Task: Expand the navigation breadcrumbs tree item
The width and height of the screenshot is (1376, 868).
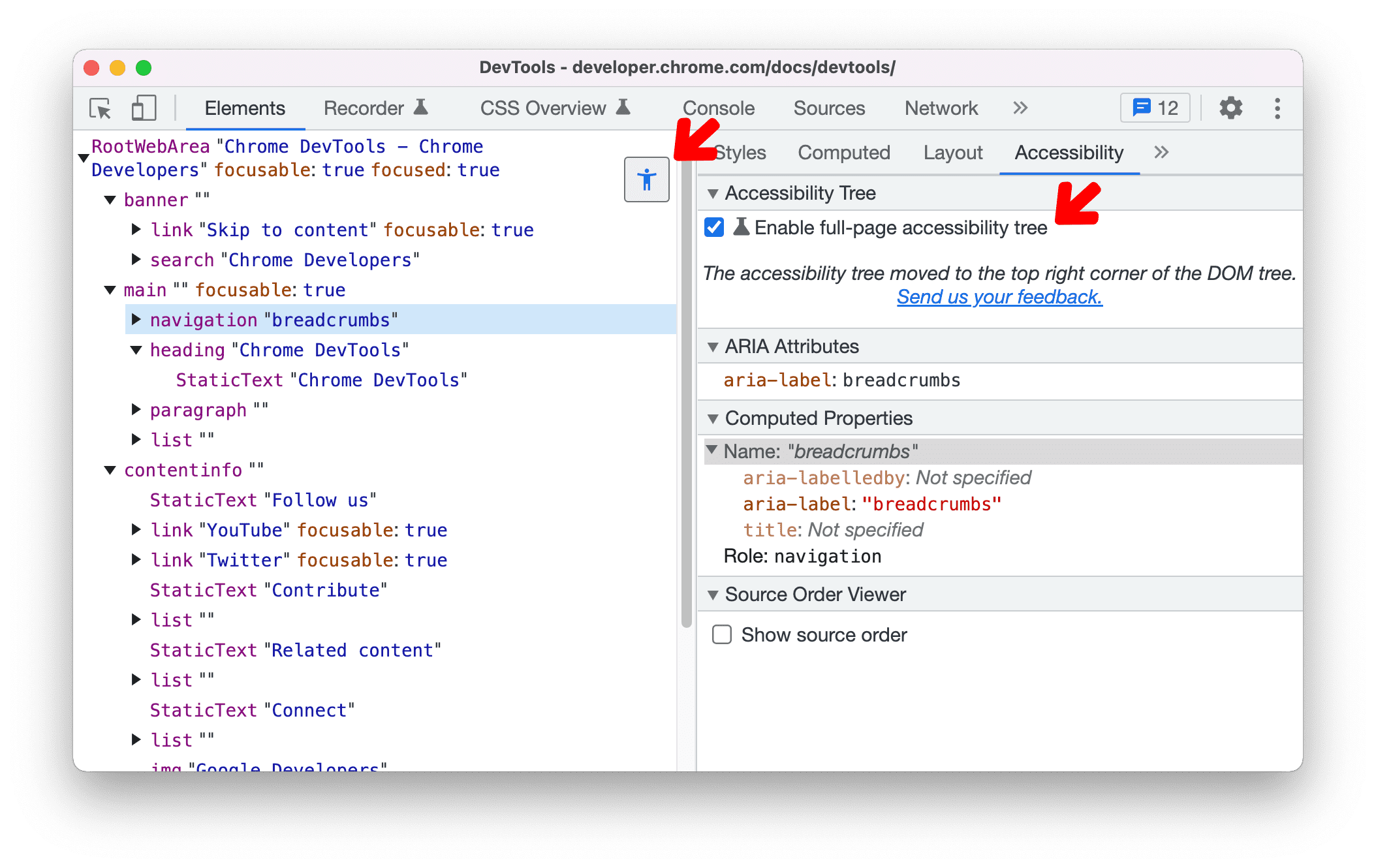Action: (140, 319)
